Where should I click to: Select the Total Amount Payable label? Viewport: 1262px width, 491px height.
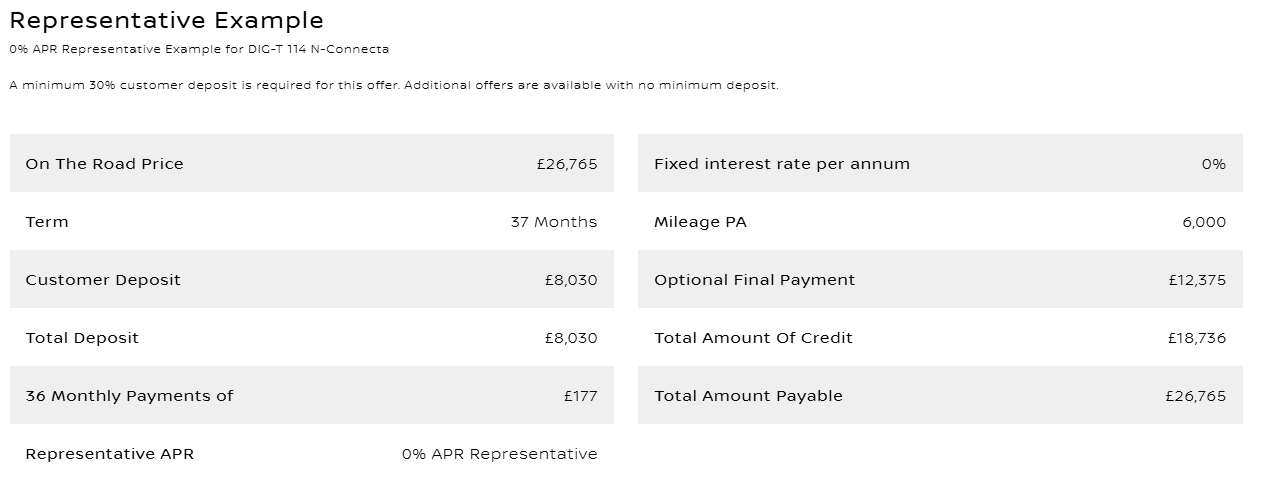pyautogui.click(x=748, y=396)
